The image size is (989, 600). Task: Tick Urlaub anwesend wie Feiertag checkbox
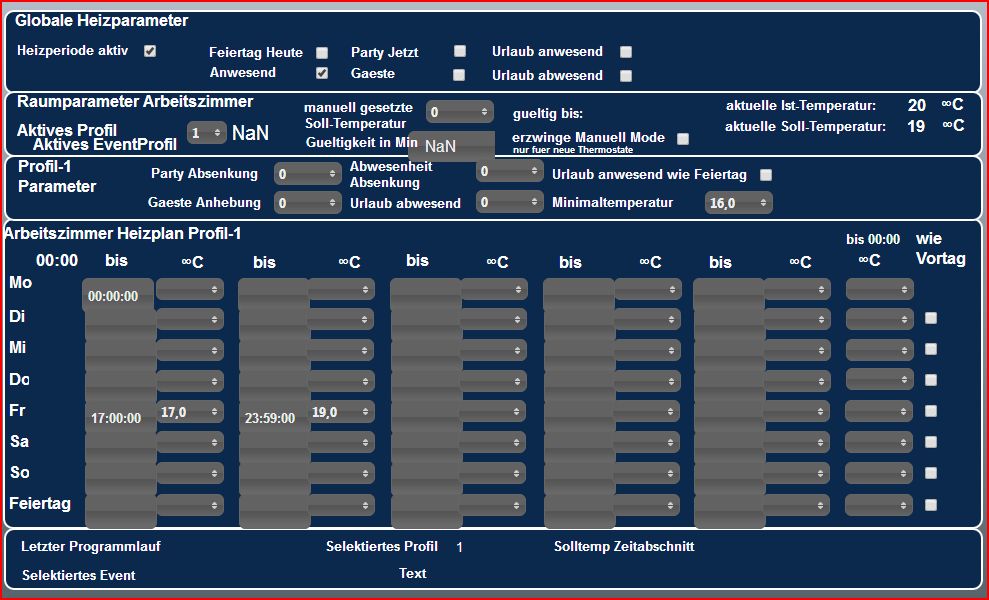[766, 175]
